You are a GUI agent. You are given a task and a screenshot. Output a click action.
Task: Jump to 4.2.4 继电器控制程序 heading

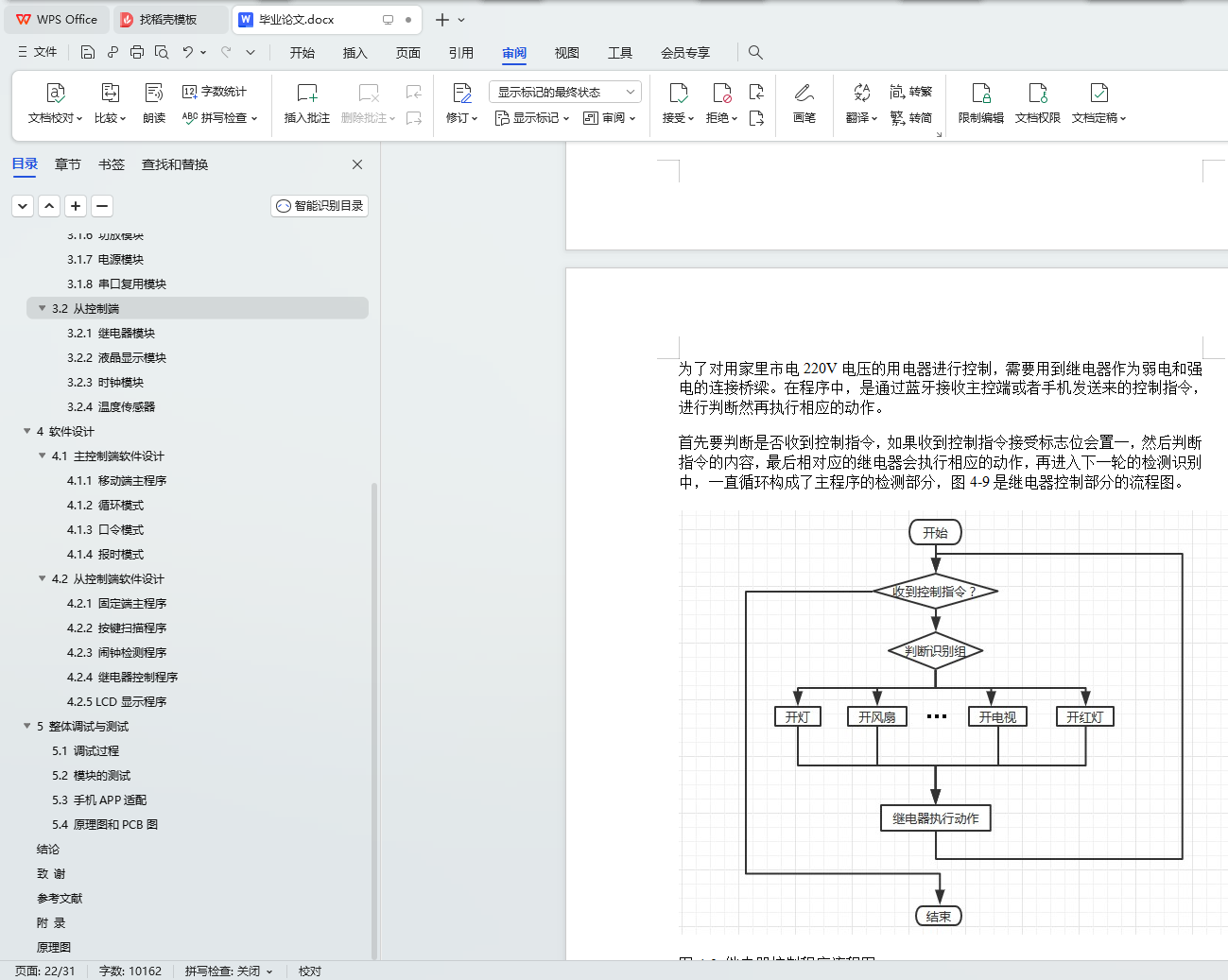pos(122,677)
